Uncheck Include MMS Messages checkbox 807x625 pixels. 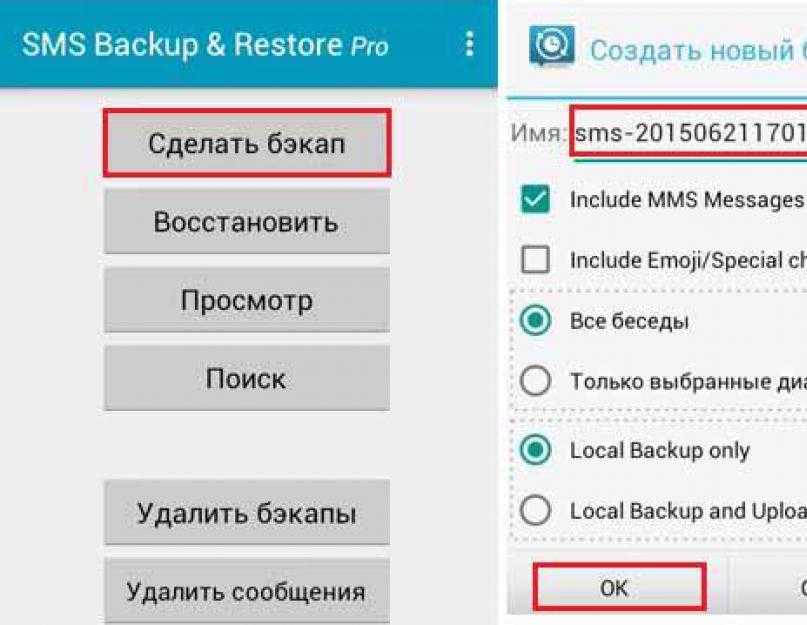535,199
